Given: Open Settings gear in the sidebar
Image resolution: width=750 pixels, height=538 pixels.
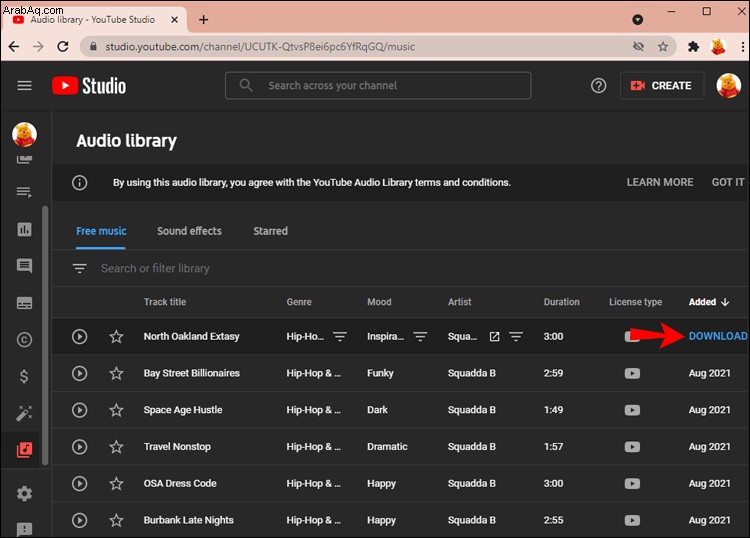Looking at the screenshot, I should [x=24, y=493].
